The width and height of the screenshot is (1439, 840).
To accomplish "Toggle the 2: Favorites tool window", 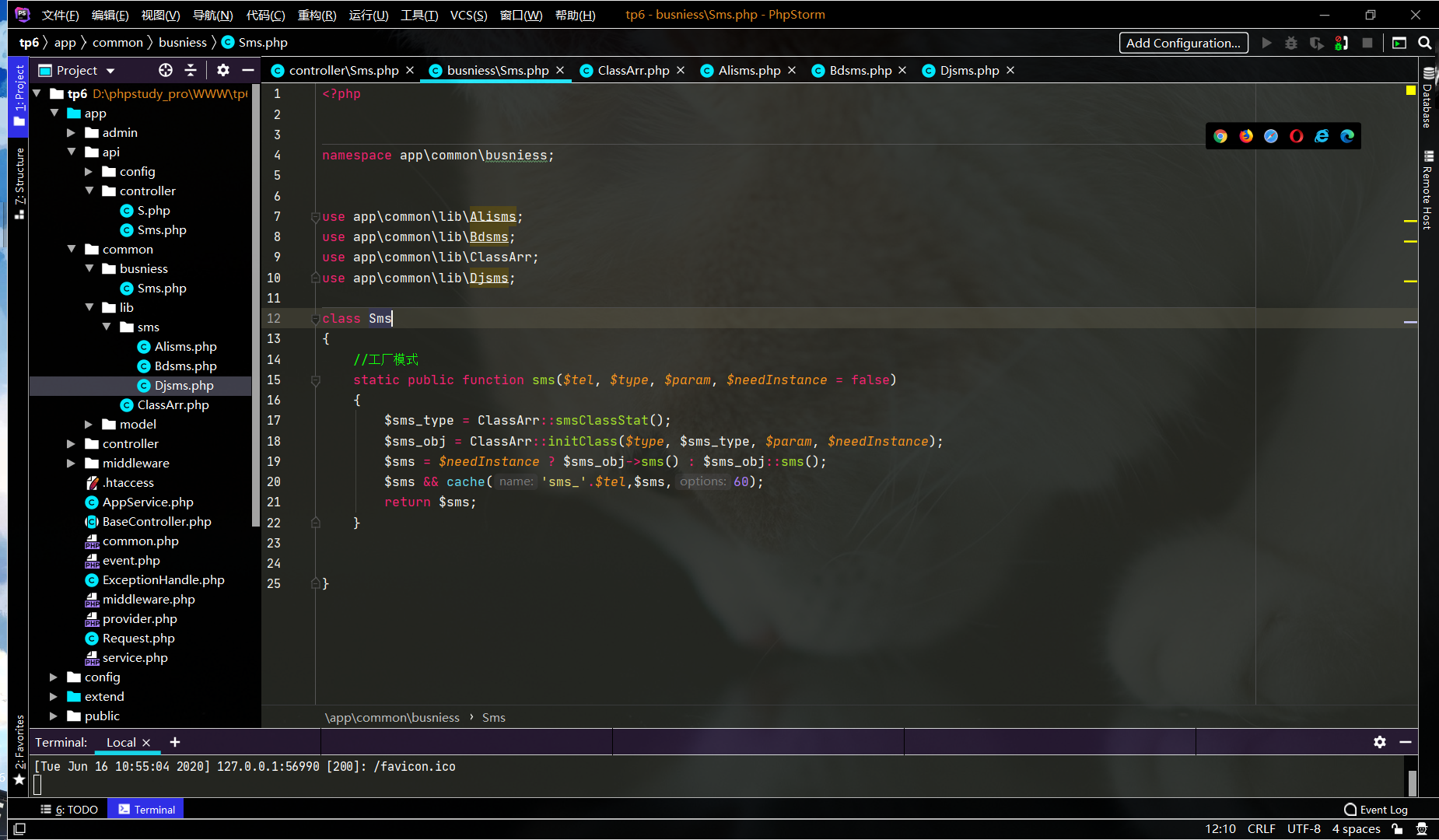I will [x=19, y=751].
